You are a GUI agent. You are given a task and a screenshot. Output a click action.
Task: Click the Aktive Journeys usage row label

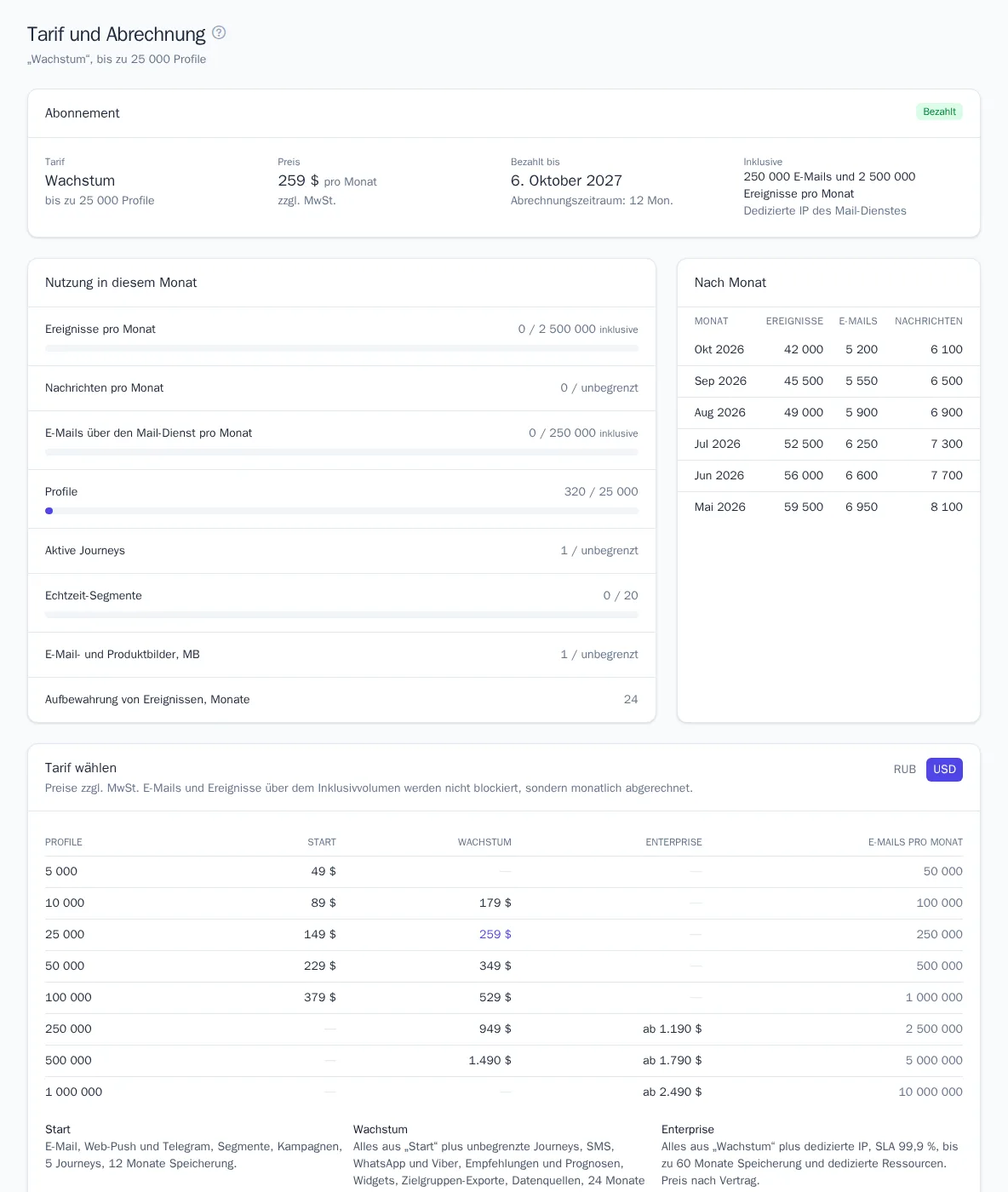[x=85, y=551]
